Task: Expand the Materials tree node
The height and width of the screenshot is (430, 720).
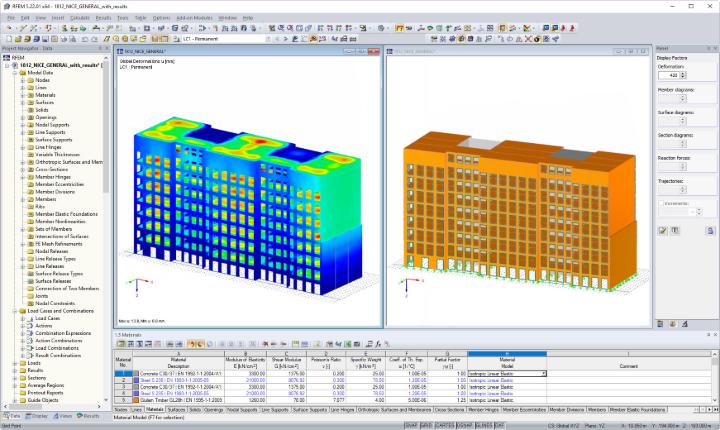Action: pos(22,95)
